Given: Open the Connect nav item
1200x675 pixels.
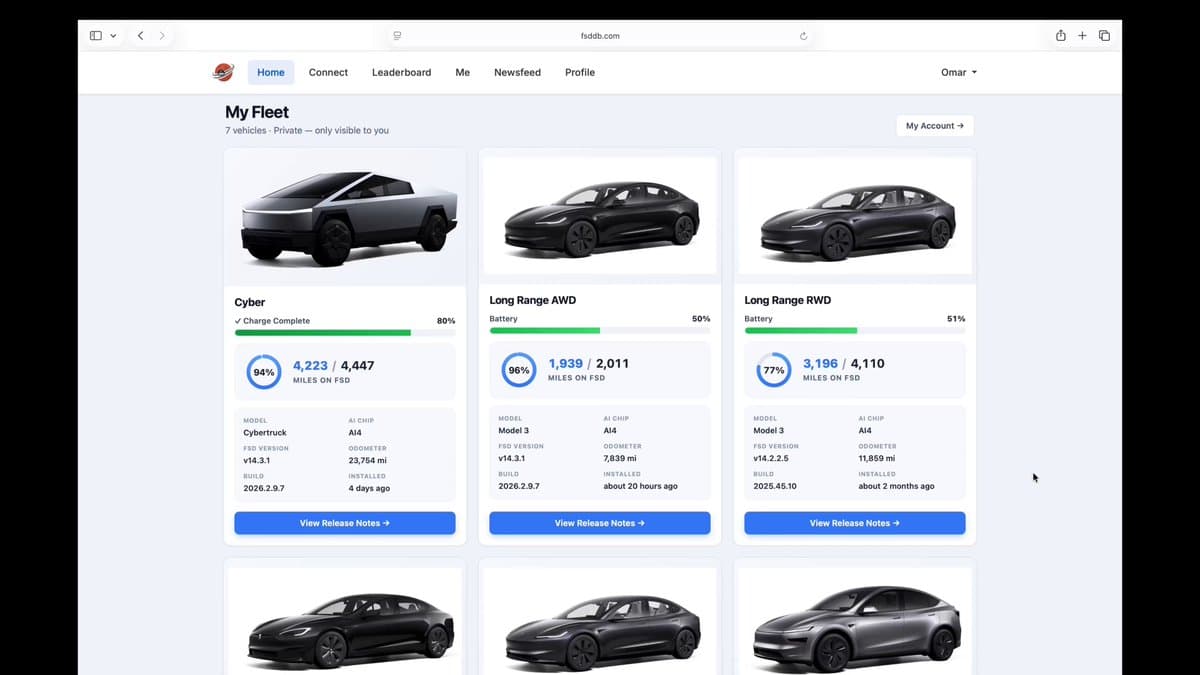Looking at the screenshot, I should (x=328, y=72).
